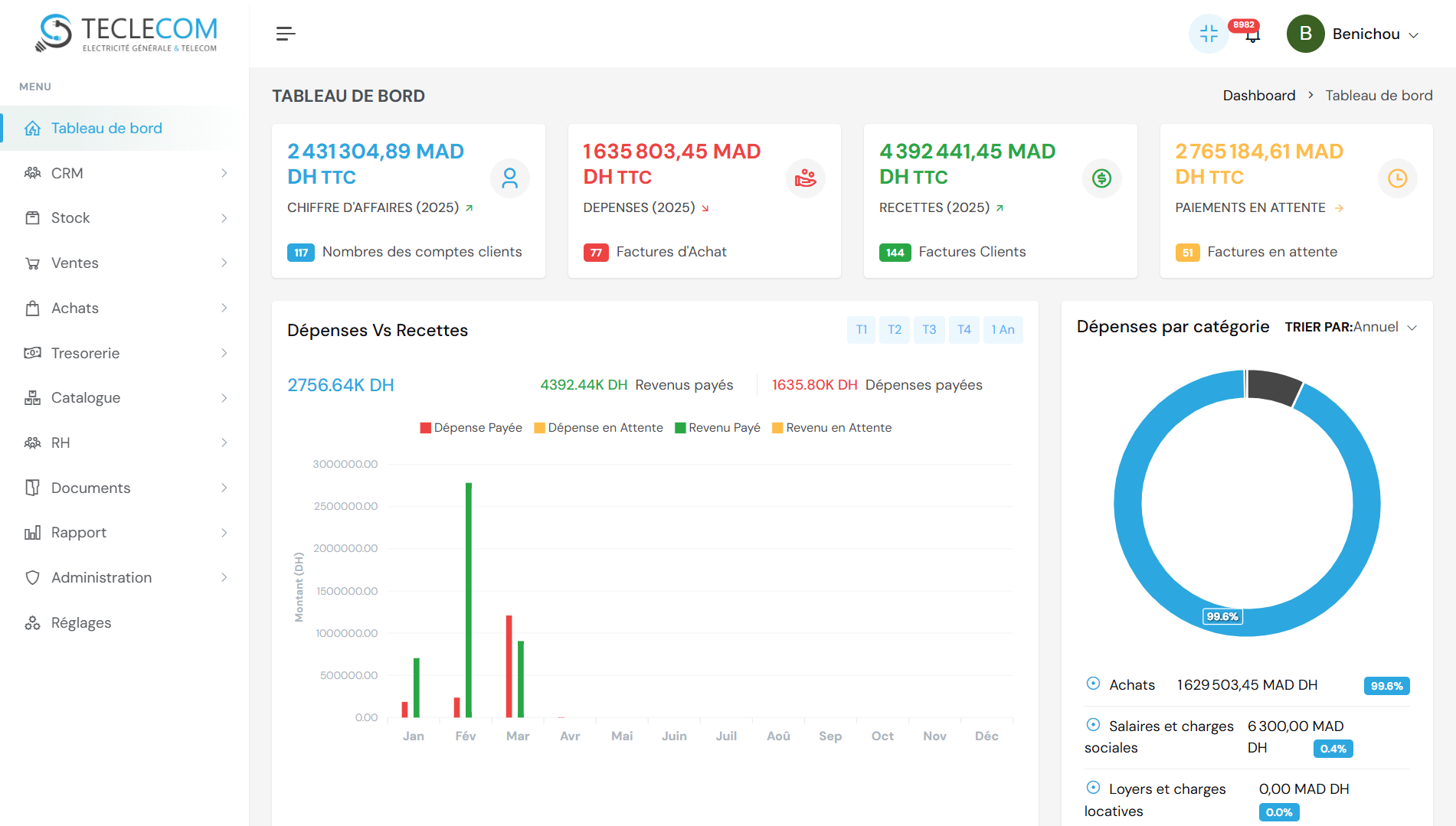Viewport: 1456px width, 826px height.
Task: Toggle fullscreen mode icon
Action: (1209, 34)
